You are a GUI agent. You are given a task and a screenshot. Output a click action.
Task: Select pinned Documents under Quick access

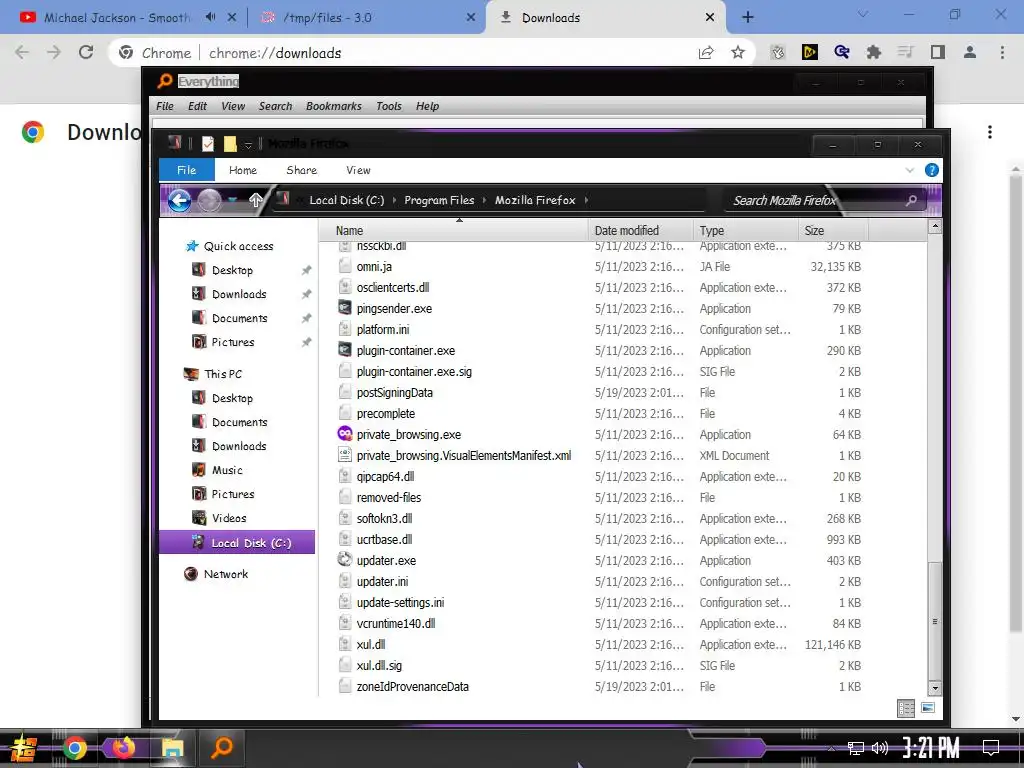(x=239, y=319)
